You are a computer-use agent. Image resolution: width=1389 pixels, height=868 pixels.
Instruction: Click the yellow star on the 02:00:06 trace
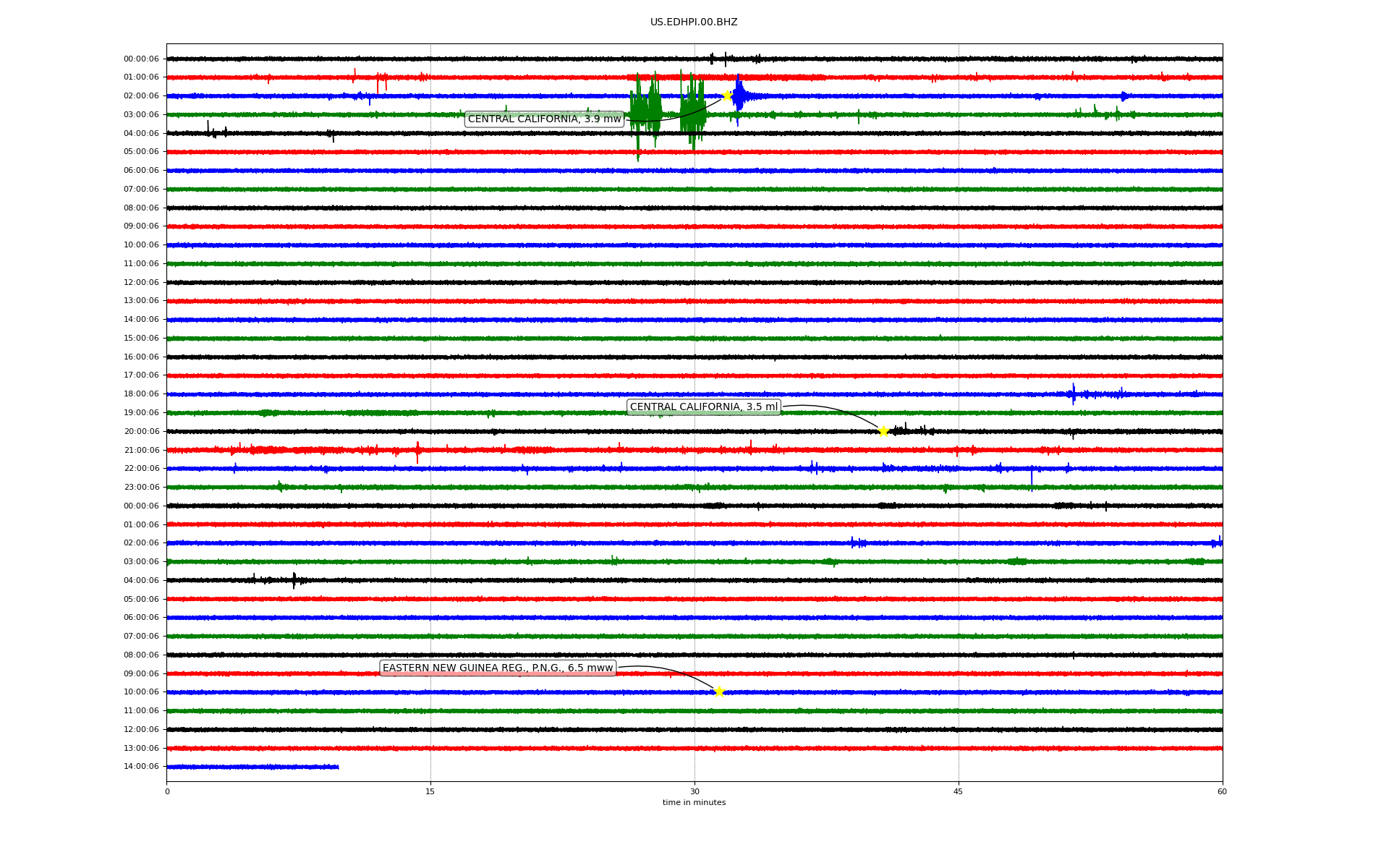(x=727, y=95)
